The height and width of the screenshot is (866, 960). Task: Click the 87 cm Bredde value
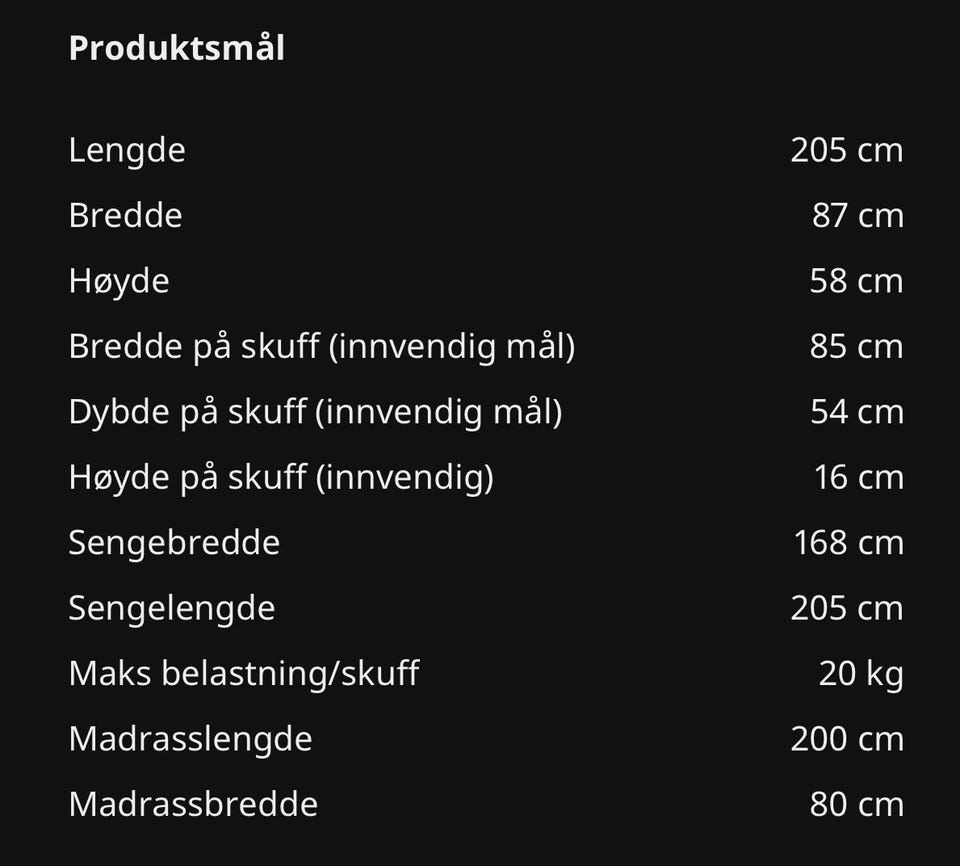pyautogui.click(x=857, y=215)
